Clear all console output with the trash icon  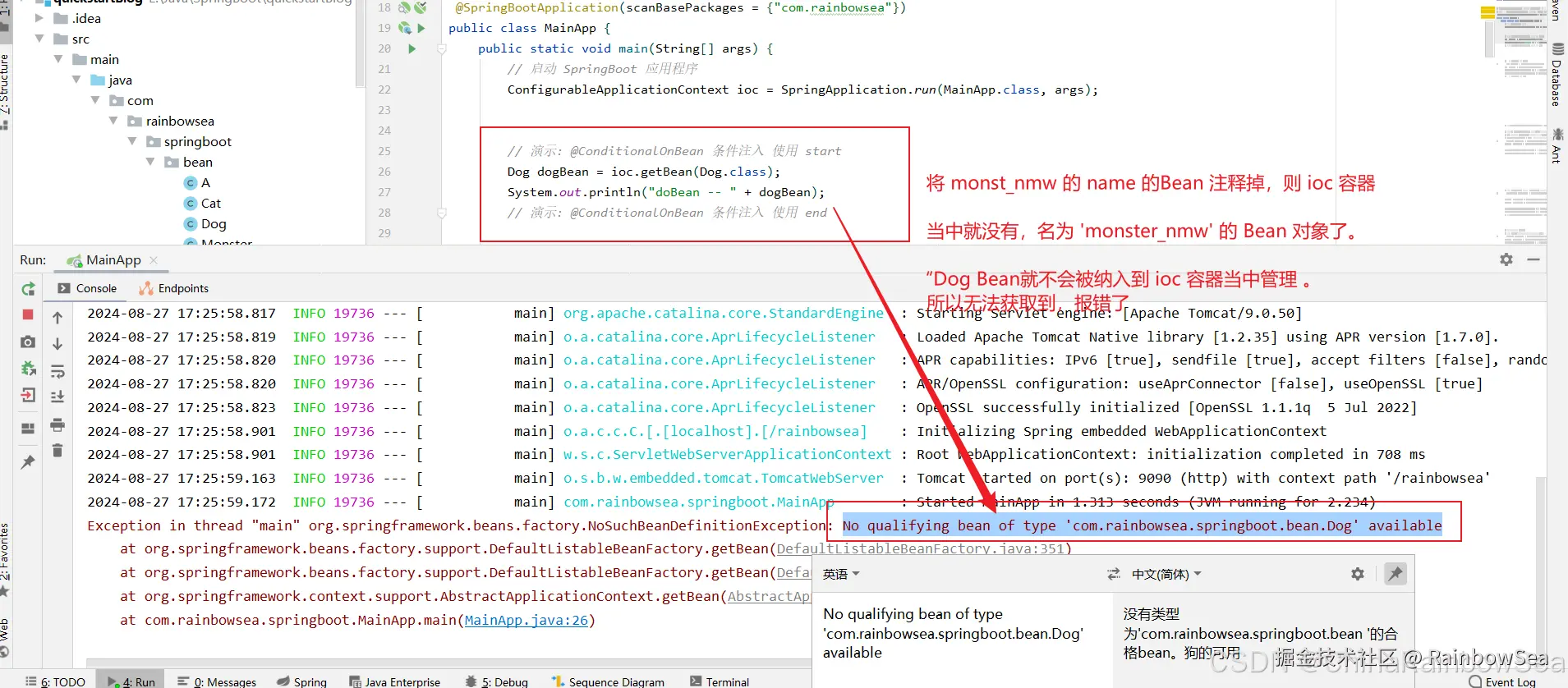(x=57, y=450)
